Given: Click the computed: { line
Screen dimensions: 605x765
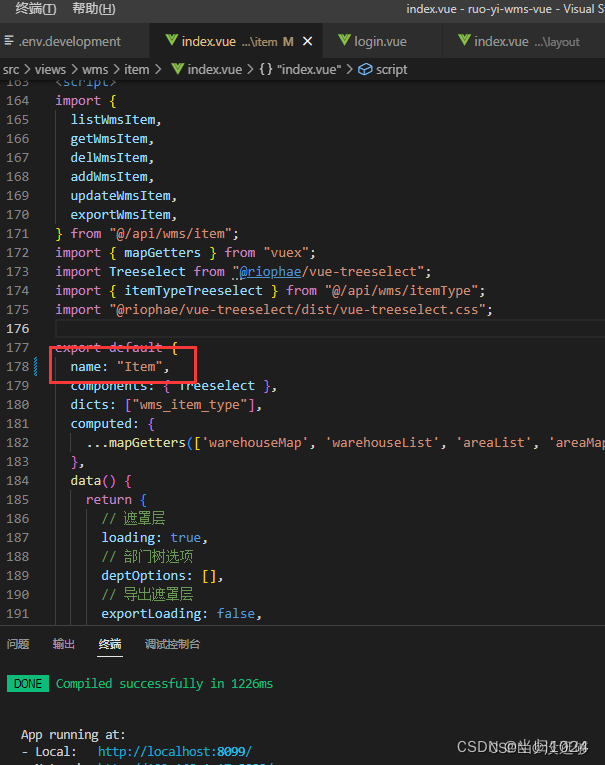Looking at the screenshot, I should tap(112, 424).
